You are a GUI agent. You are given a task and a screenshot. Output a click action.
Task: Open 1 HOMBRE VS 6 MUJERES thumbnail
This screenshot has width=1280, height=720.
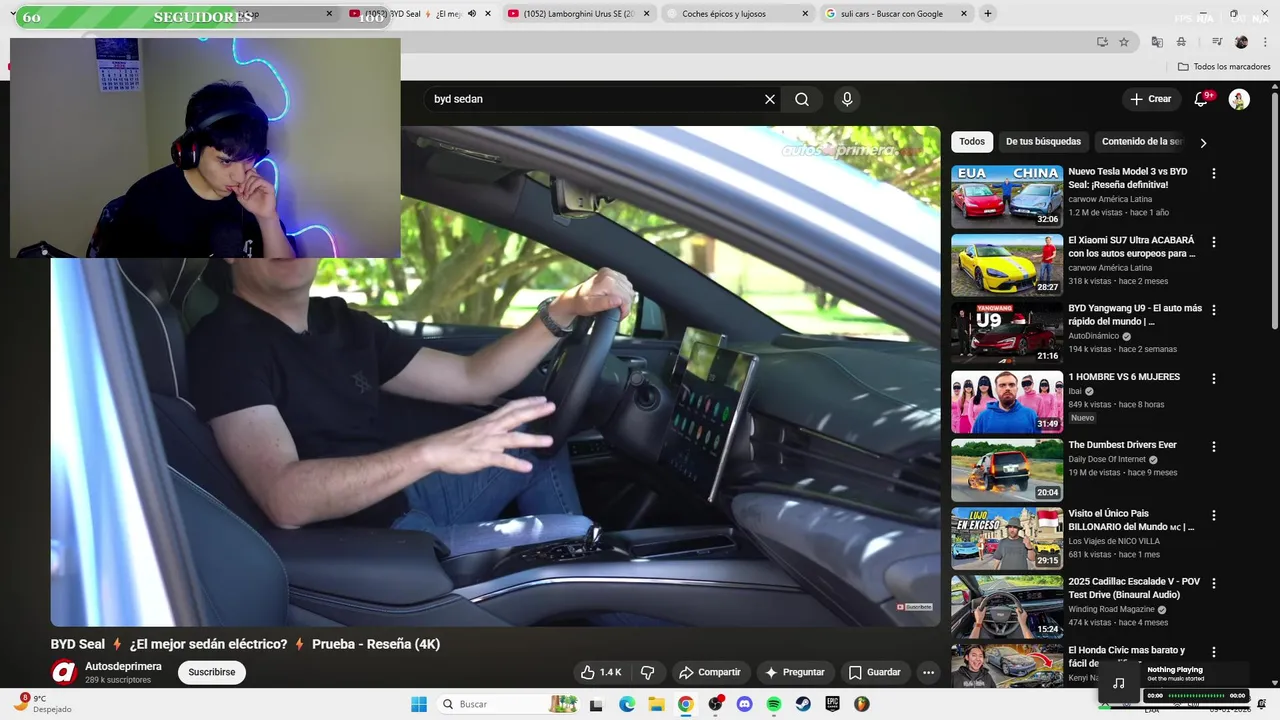point(1006,402)
